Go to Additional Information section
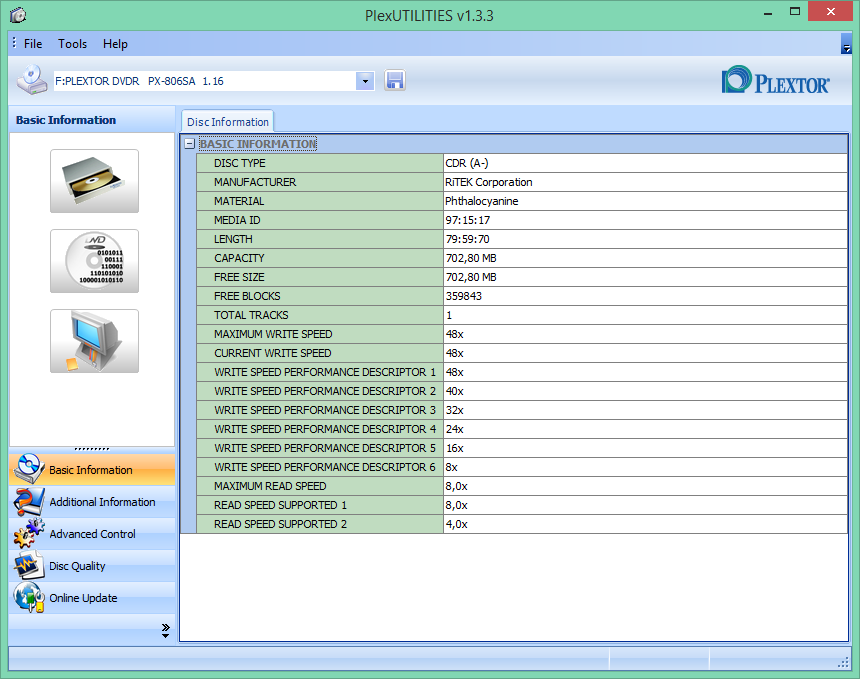The image size is (860, 679). click(x=92, y=502)
